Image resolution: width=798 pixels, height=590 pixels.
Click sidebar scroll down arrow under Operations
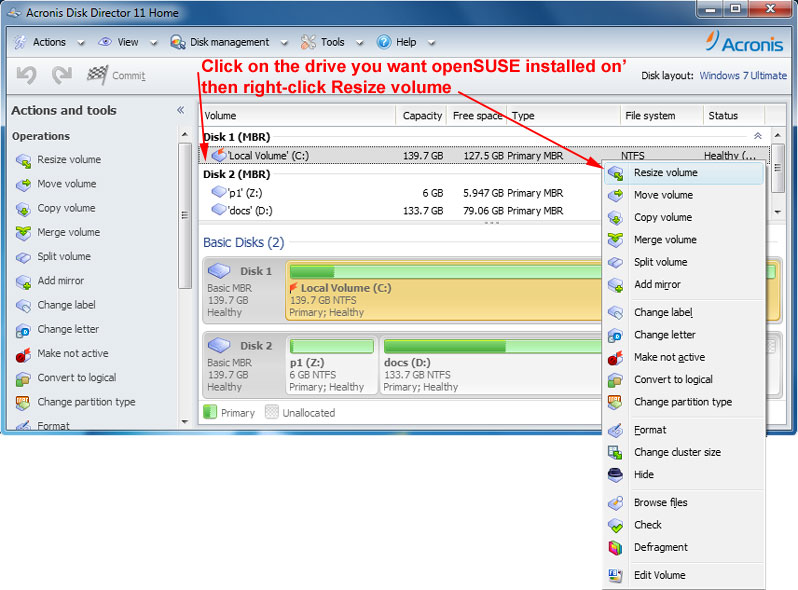pyautogui.click(x=185, y=422)
